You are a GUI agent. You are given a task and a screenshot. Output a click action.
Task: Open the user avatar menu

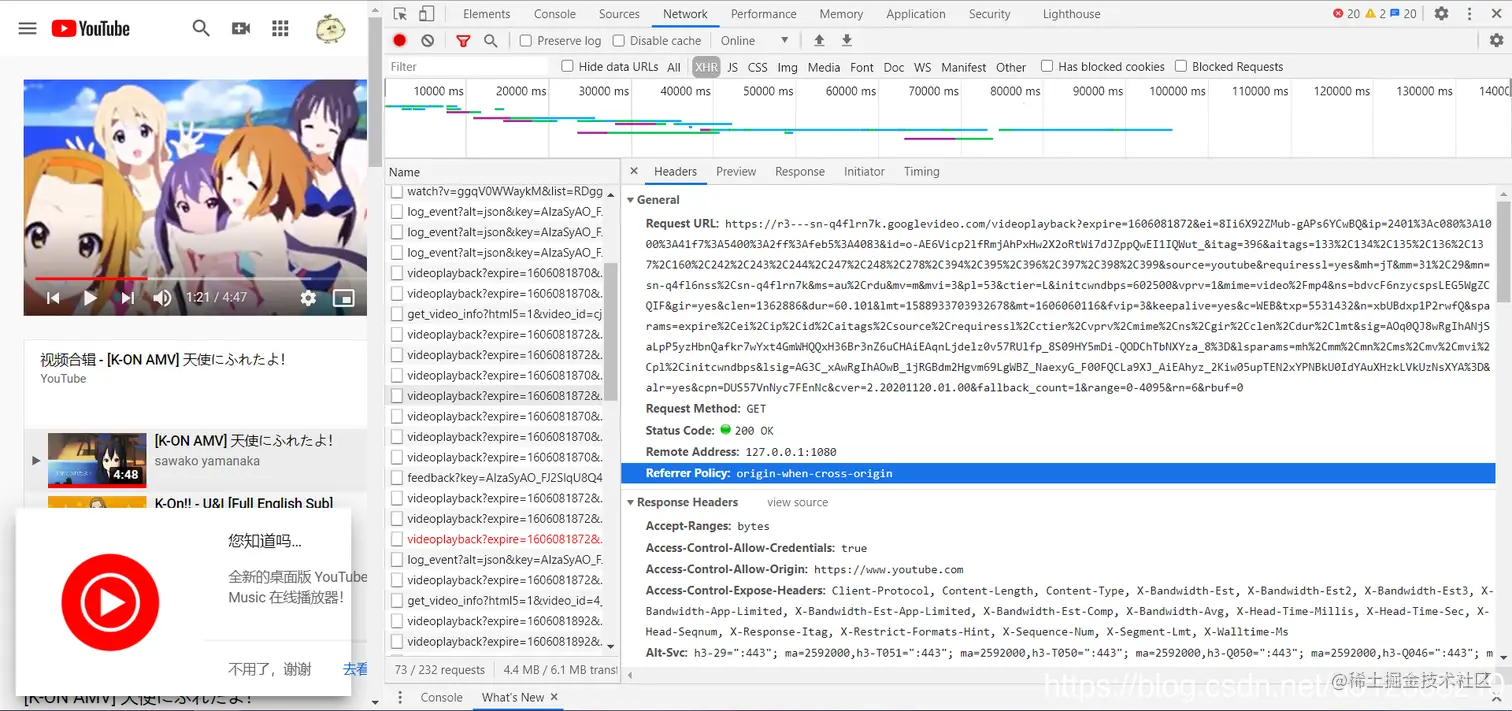pyautogui.click(x=330, y=29)
